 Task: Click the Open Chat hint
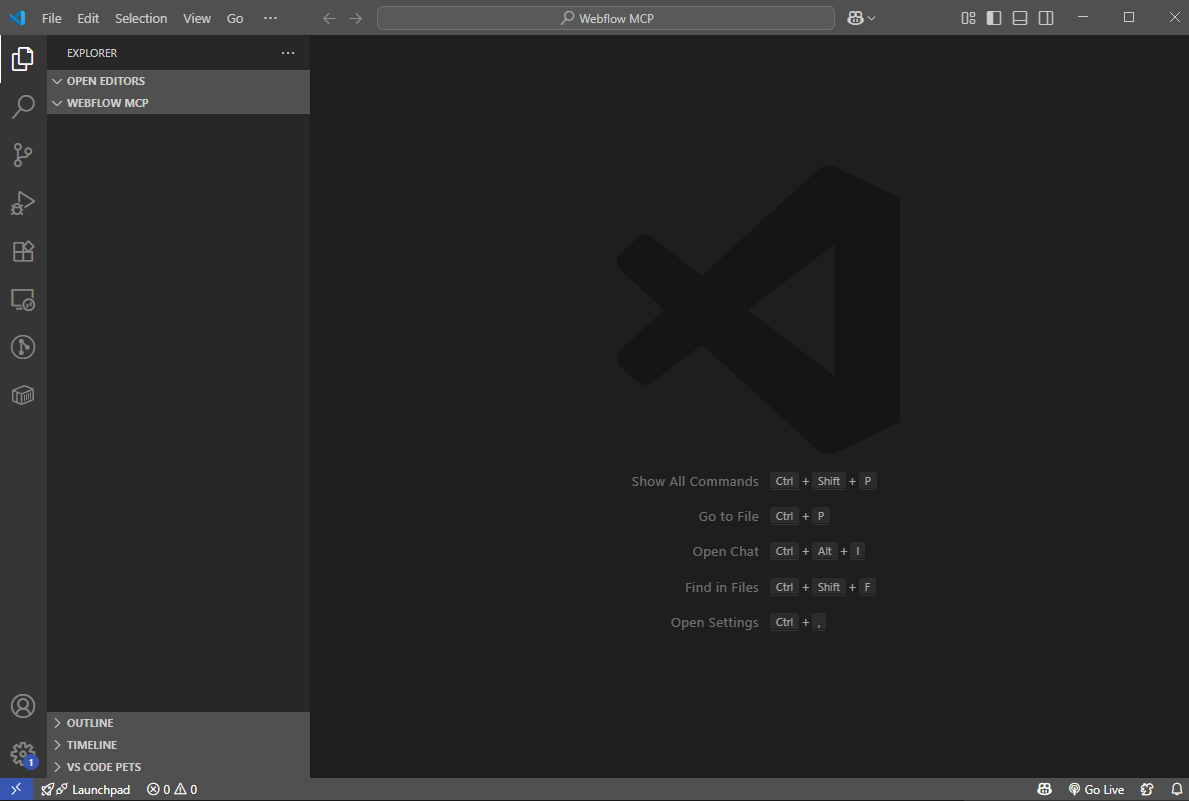725,551
